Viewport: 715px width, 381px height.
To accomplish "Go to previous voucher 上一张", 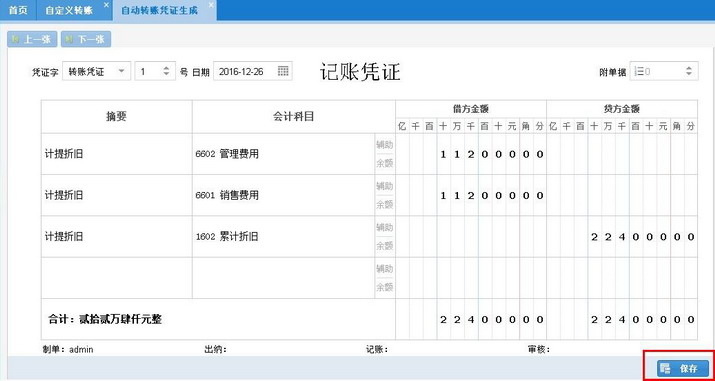I will [x=32, y=39].
